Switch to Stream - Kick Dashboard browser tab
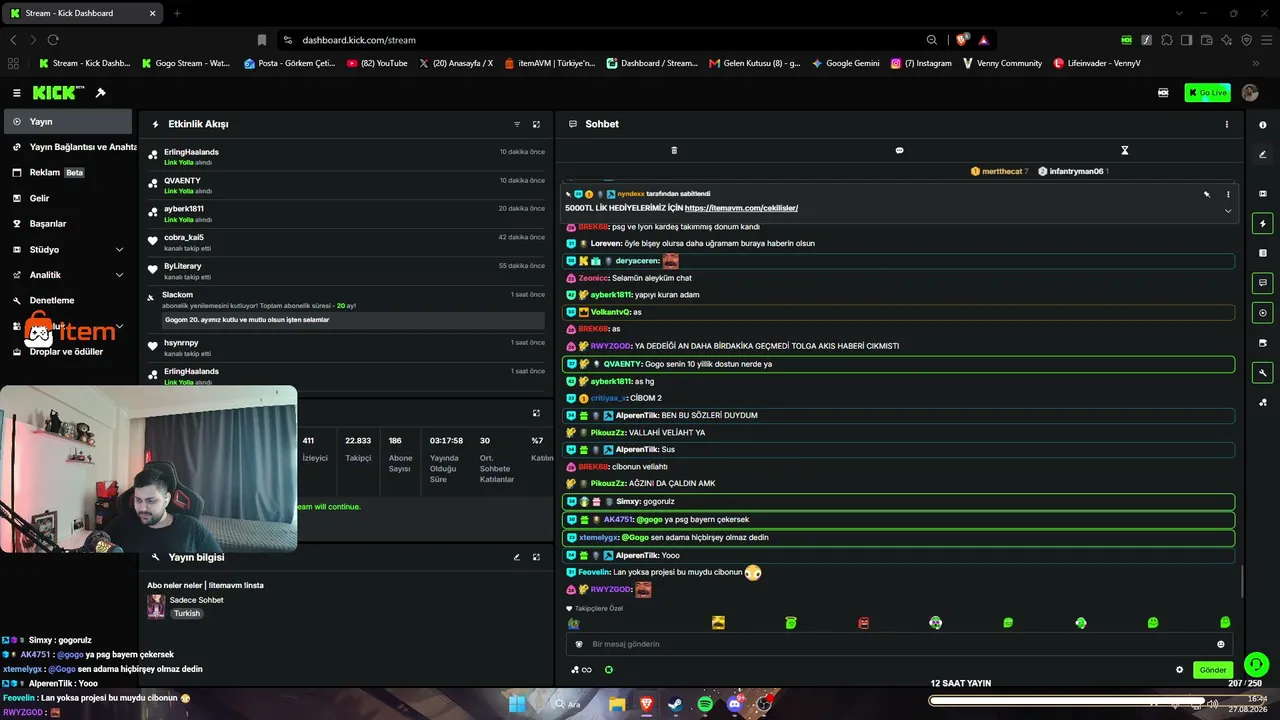Viewport: 1280px width, 720px height. (x=82, y=13)
